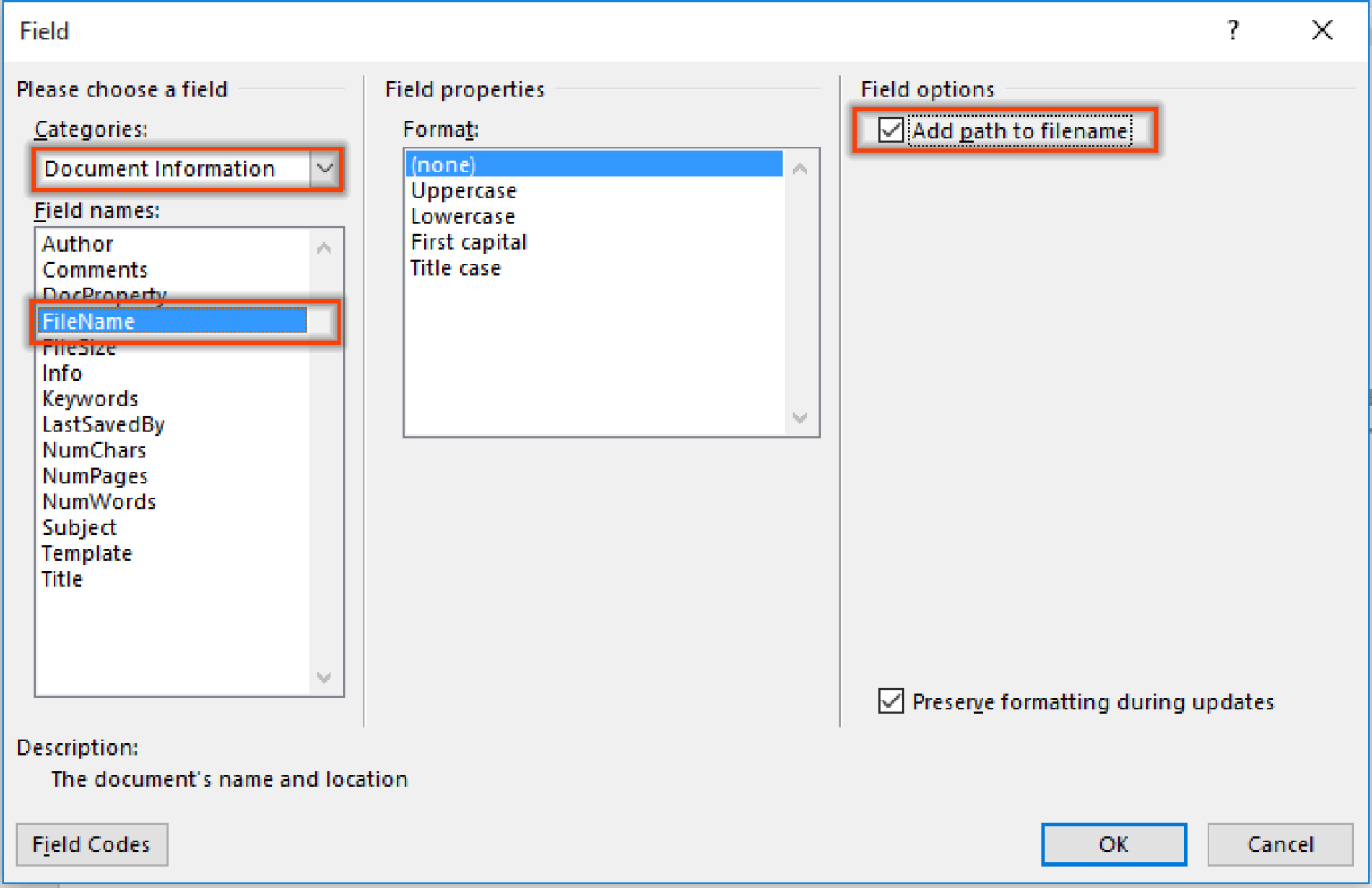Choose Author from field names
This screenshot has width=1372, height=888.
(78, 243)
